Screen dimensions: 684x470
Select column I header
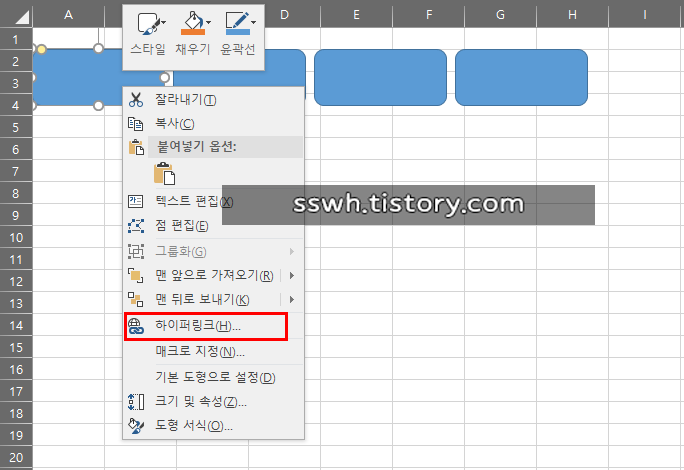click(645, 15)
